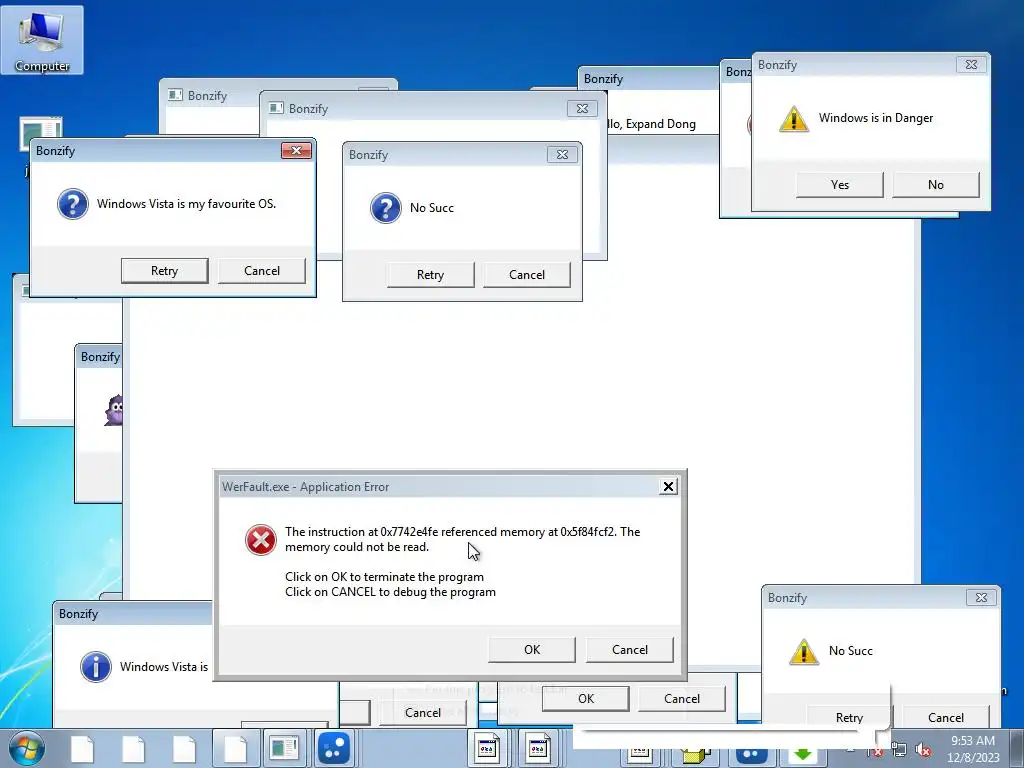Open the teal window app in taskbar
This screenshot has height=768, width=1024.
pyautogui.click(x=284, y=748)
